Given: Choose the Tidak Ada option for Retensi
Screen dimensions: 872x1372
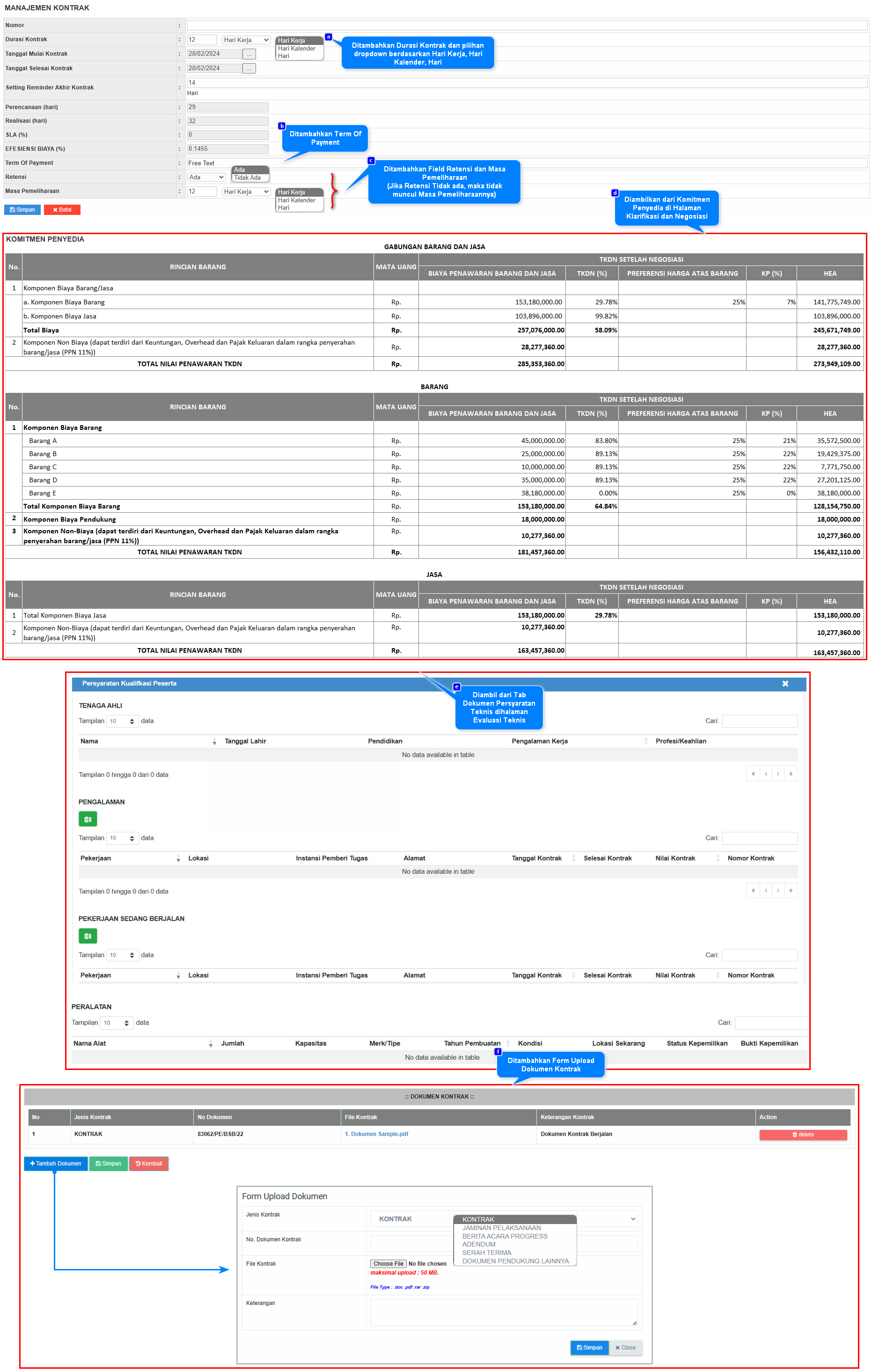Looking at the screenshot, I should click(x=247, y=178).
